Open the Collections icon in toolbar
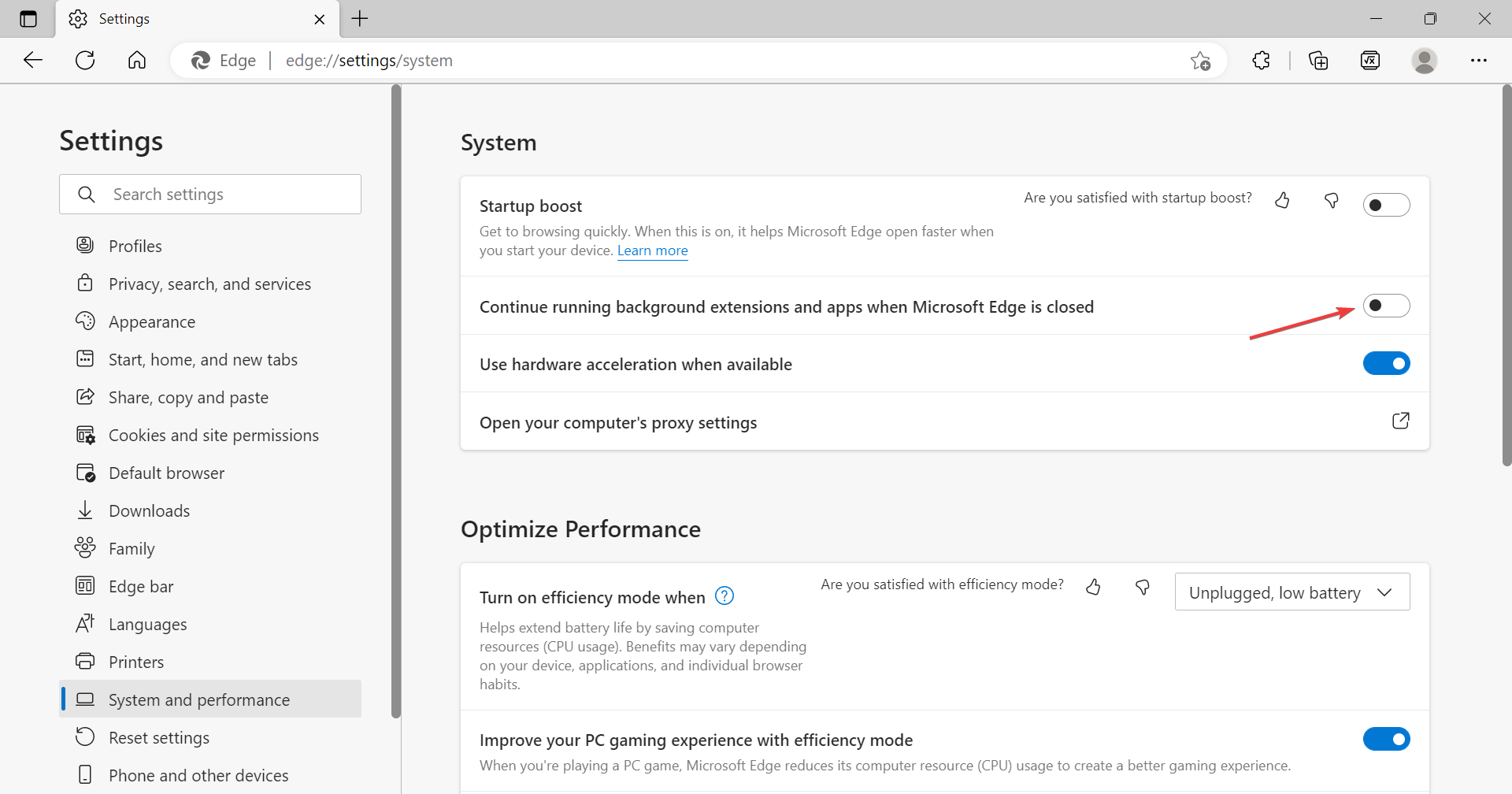This screenshot has height=794, width=1512. point(1318,60)
